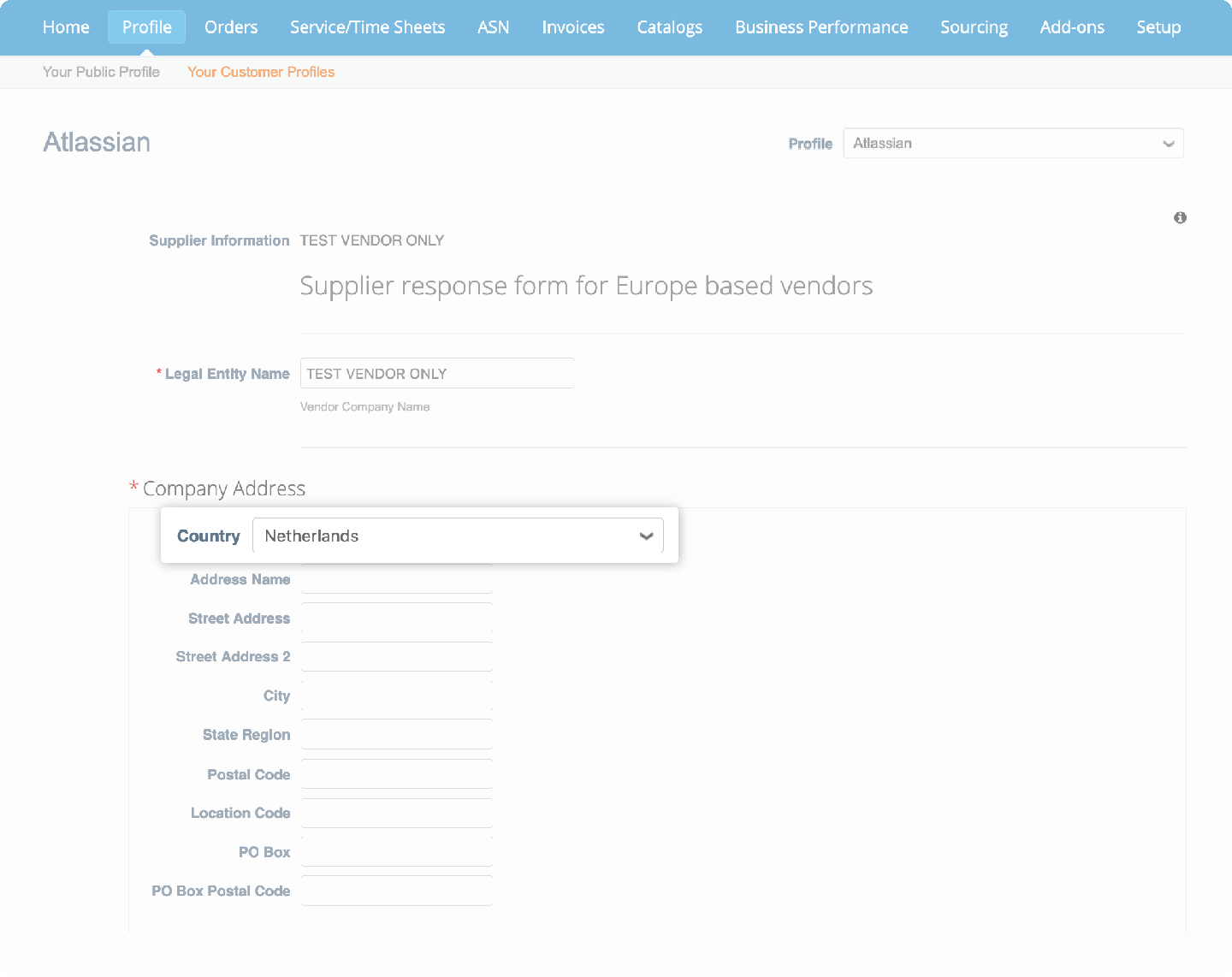Viewport: 1232px width, 977px height.
Task: Click into the Legal Entity Name field
Action: 436,373
